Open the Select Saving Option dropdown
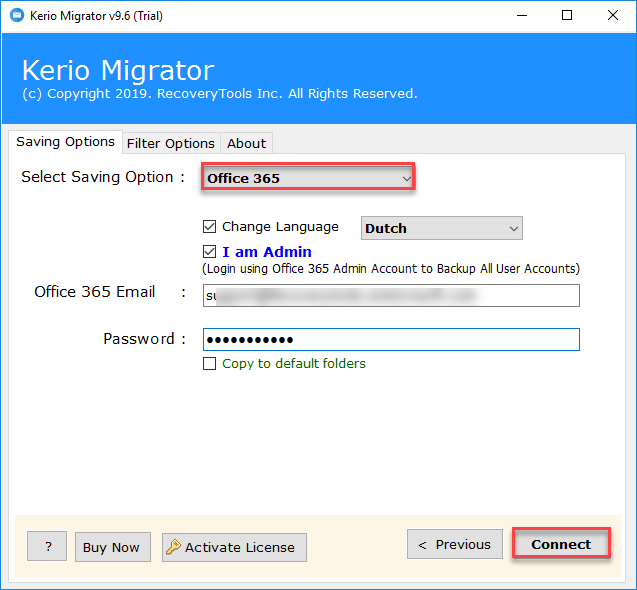Viewport: 637px width, 590px height. (x=308, y=178)
